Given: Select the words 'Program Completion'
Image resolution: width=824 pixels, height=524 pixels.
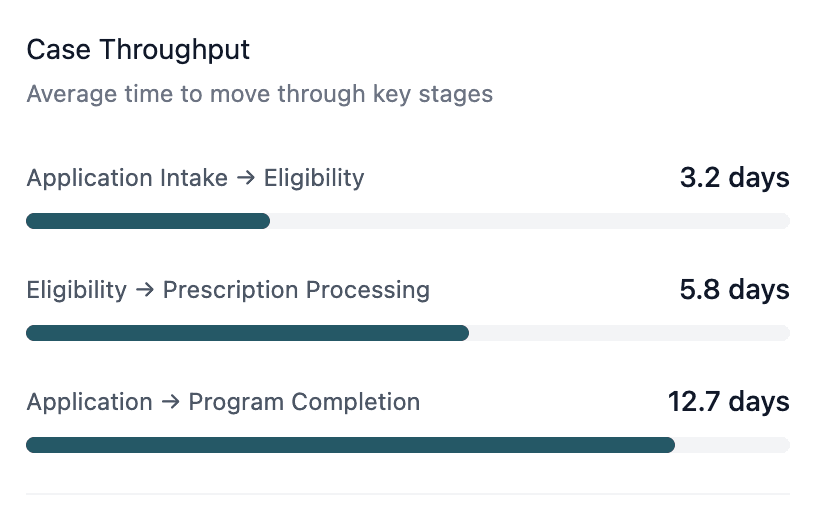Looking at the screenshot, I should [304, 403].
